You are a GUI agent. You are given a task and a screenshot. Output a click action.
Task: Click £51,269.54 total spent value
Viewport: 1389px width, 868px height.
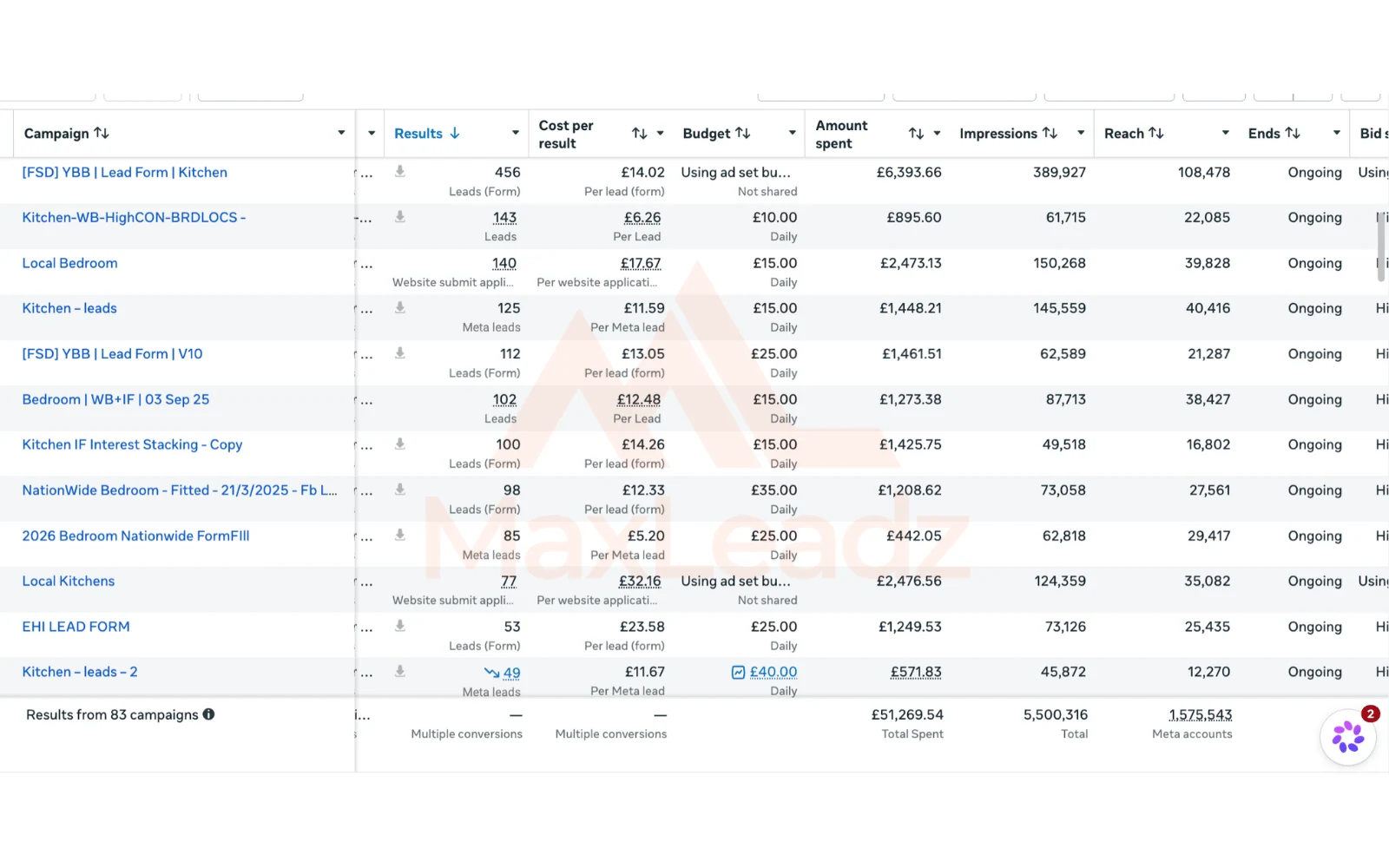tap(907, 714)
